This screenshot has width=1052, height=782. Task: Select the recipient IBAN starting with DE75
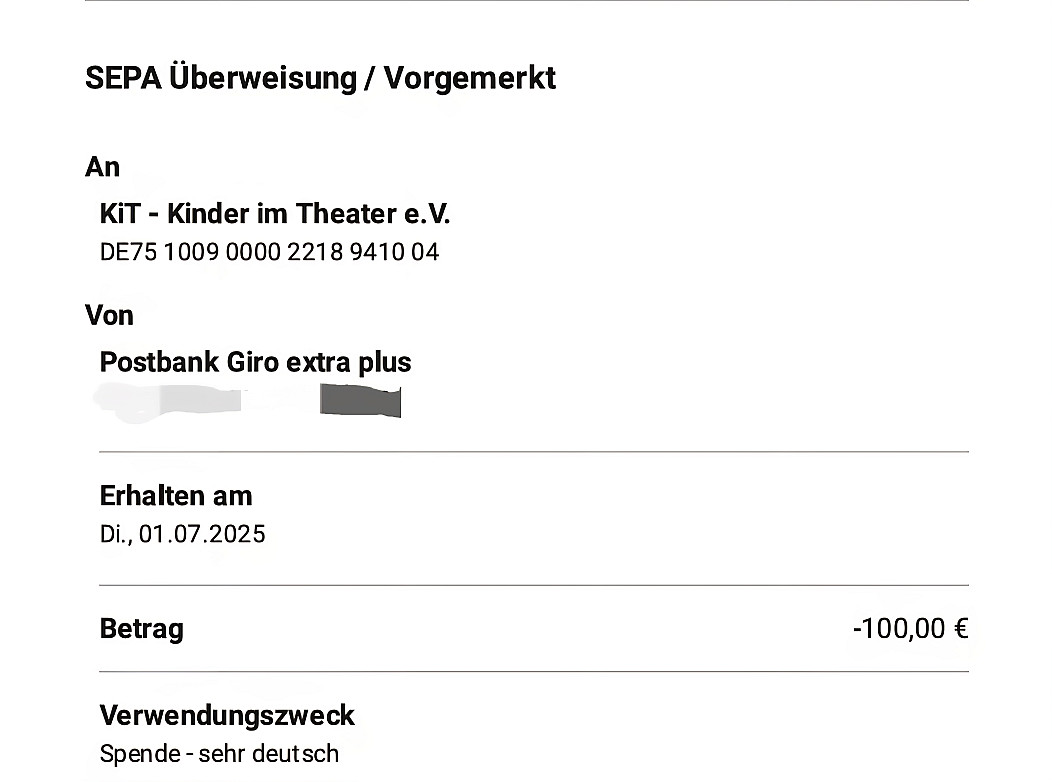pos(269,252)
